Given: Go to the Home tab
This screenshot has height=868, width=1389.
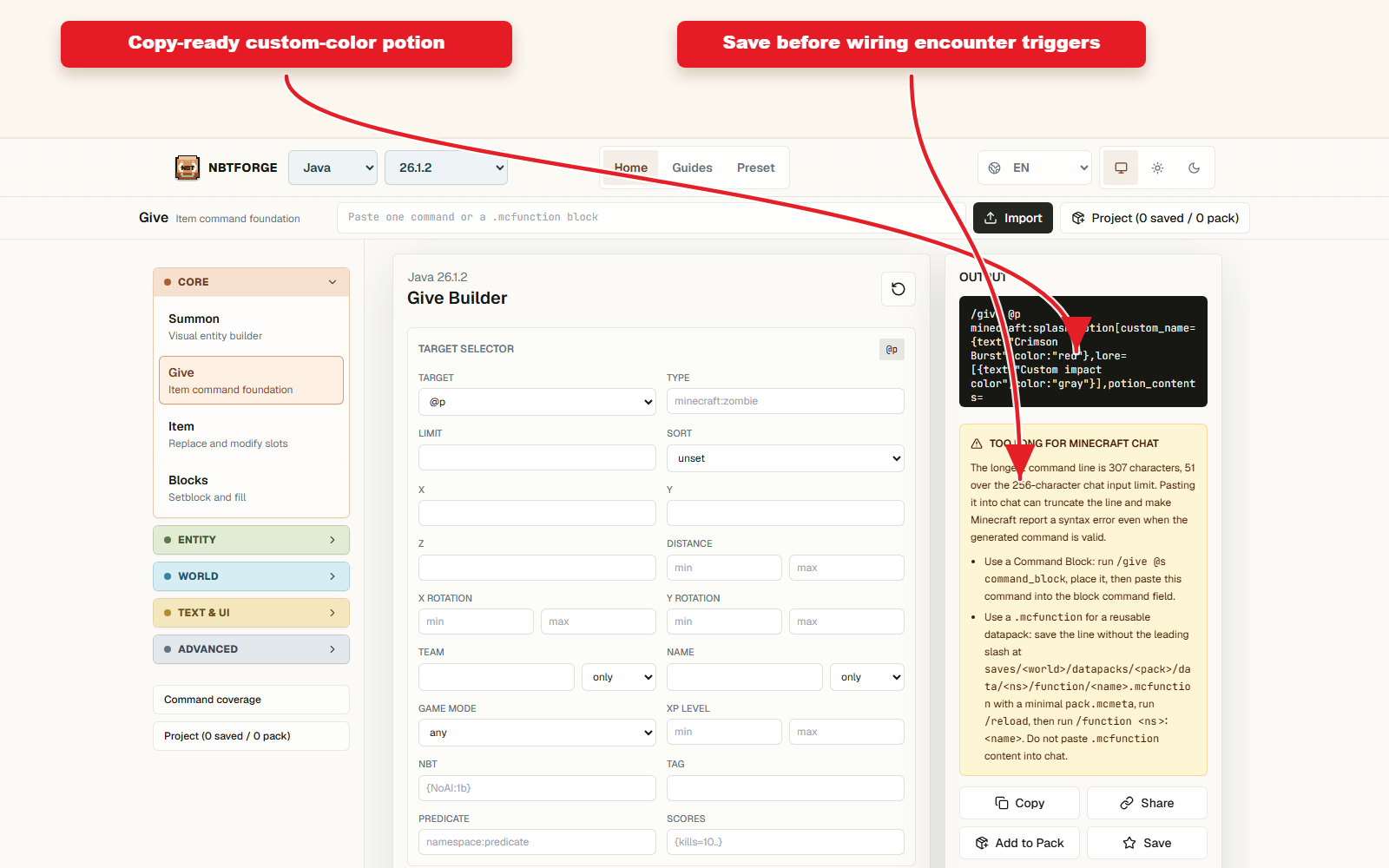Looking at the screenshot, I should click(631, 168).
